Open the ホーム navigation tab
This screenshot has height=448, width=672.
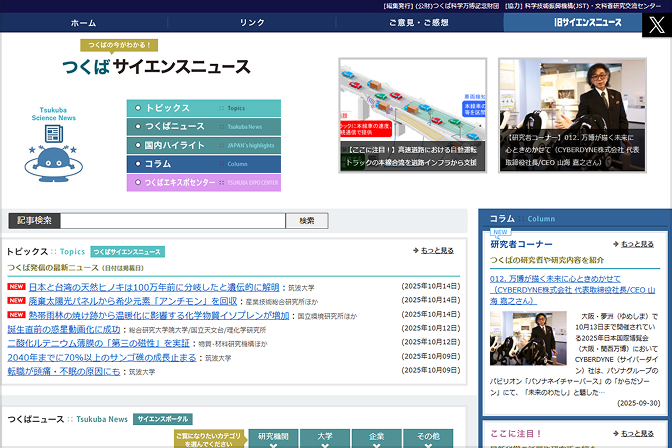tap(84, 22)
